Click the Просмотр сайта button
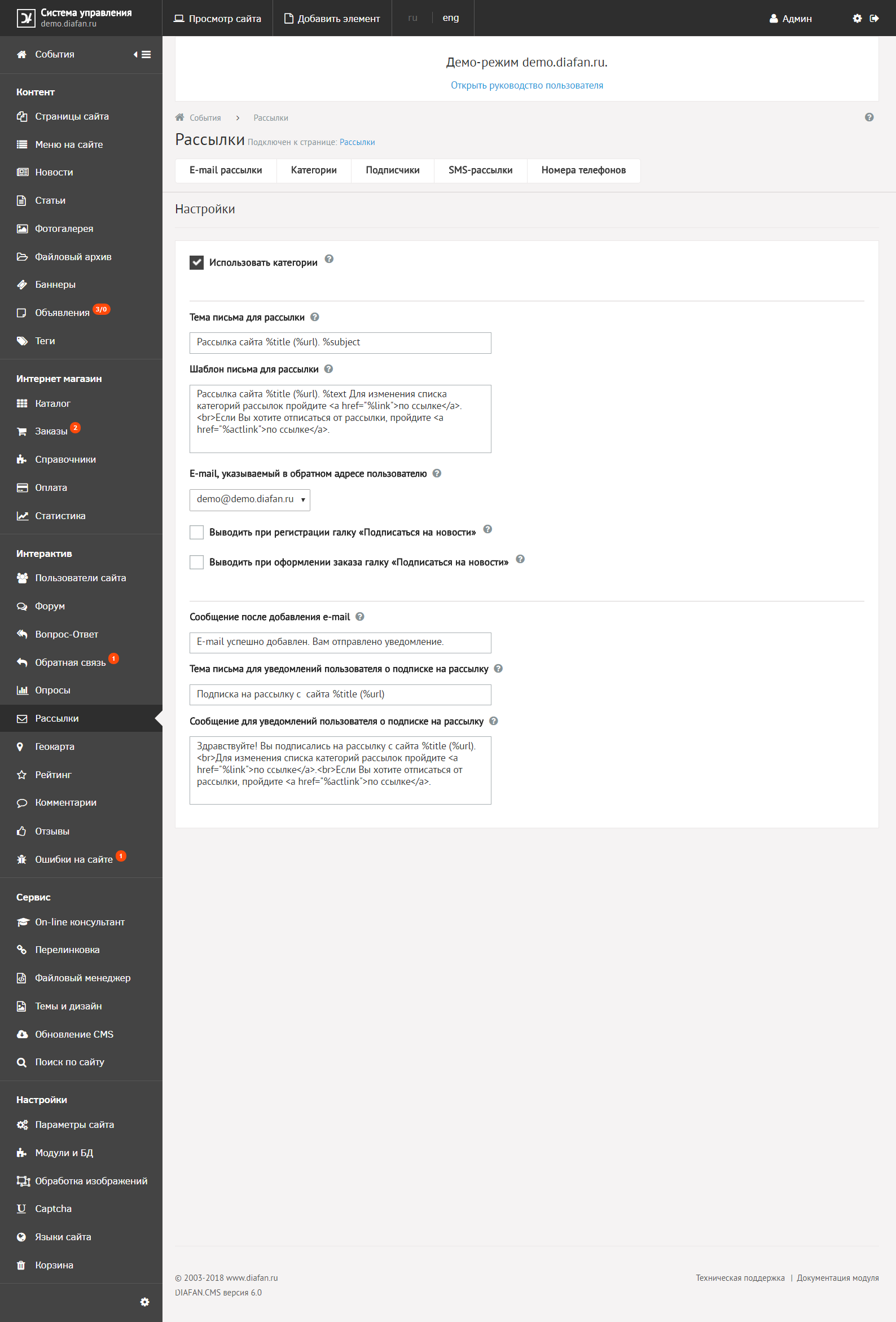This screenshot has width=896, height=1322. pyautogui.click(x=217, y=18)
